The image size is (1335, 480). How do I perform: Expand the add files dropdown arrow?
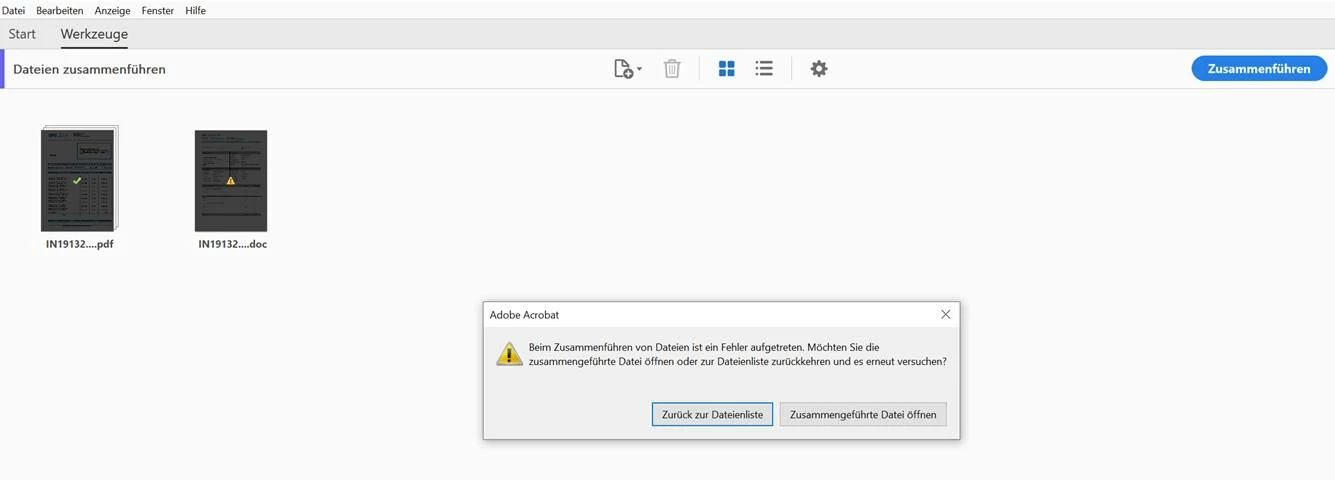[x=639, y=69]
